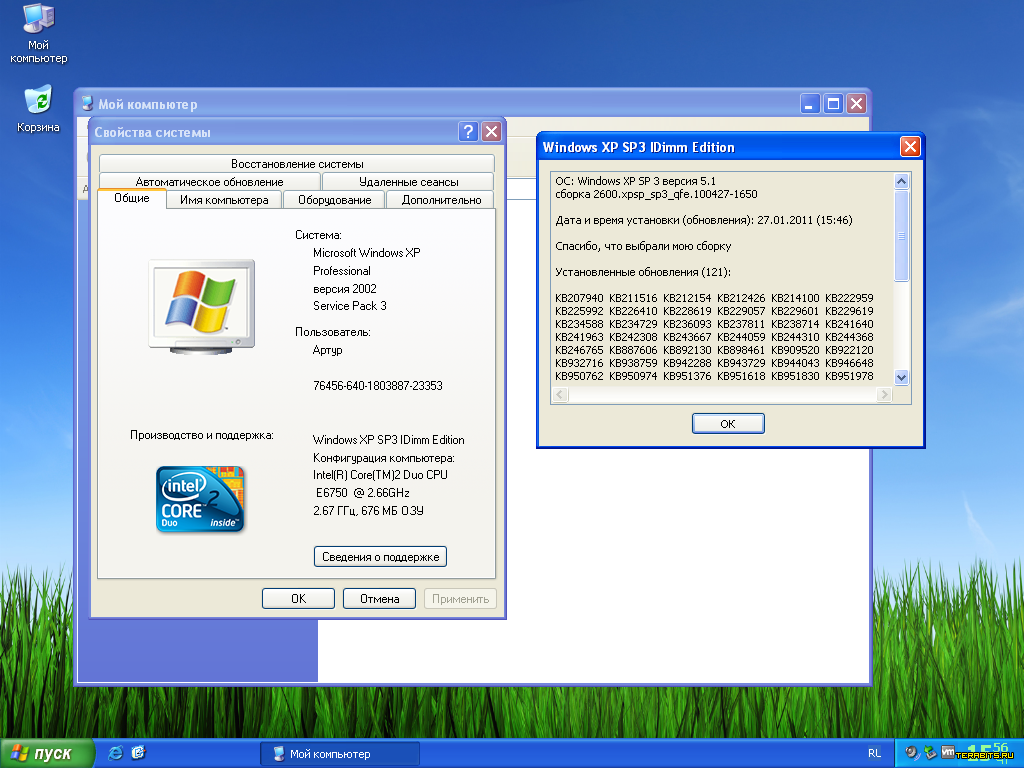Viewport: 1024px width, 768px height.
Task: Click the vertical scrollbar thumb in the updates list
Action: coord(901,236)
